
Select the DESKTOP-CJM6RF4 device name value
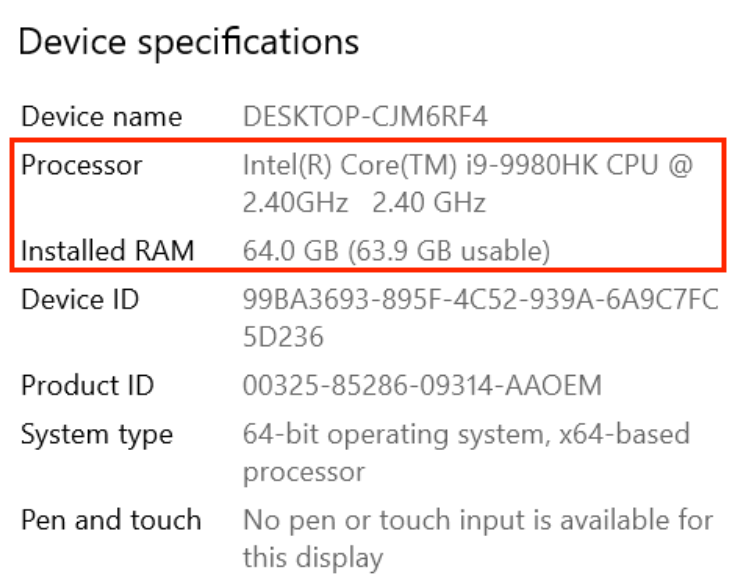[x=365, y=116]
